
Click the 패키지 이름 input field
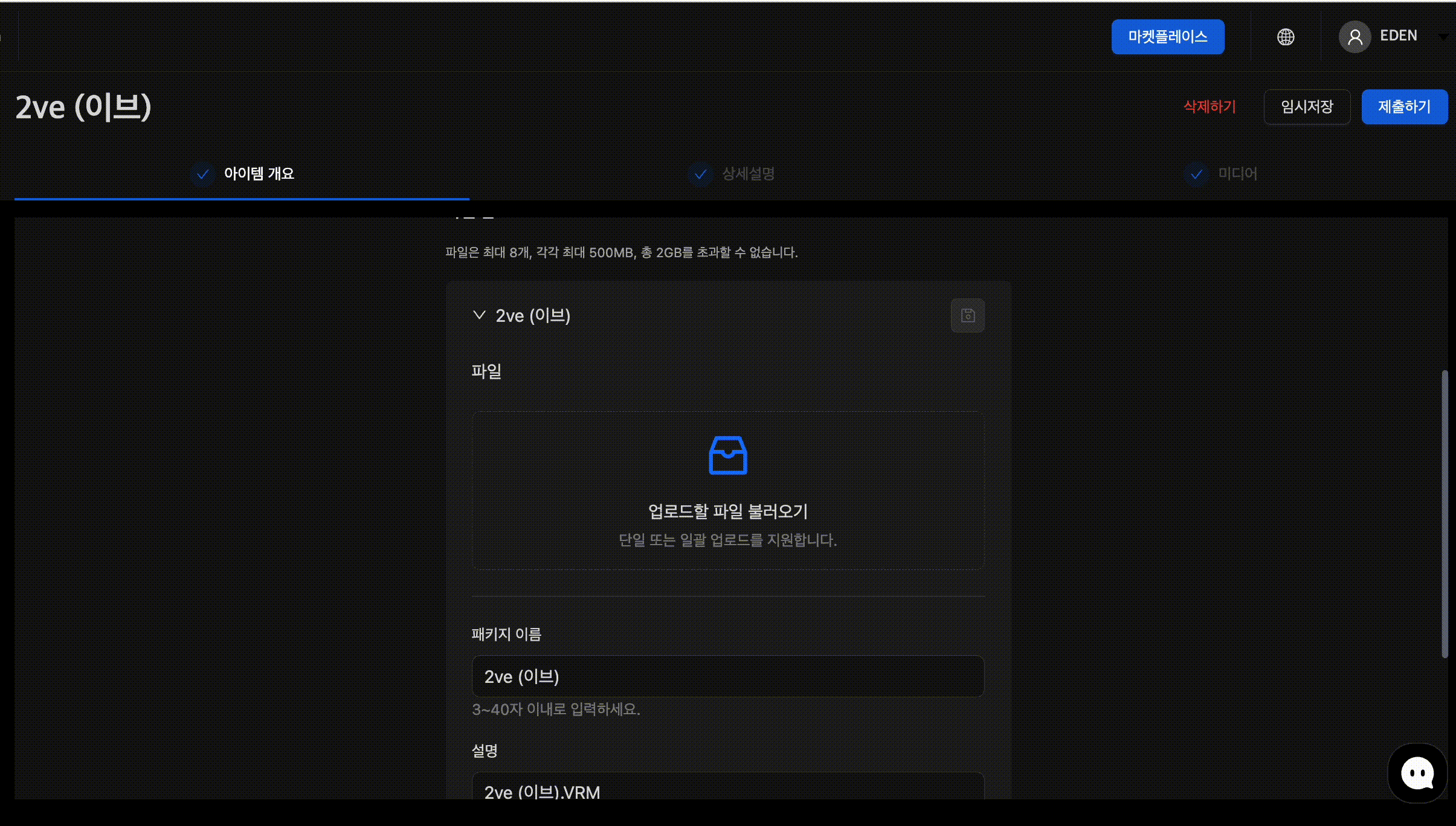click(x=727, y=676)
